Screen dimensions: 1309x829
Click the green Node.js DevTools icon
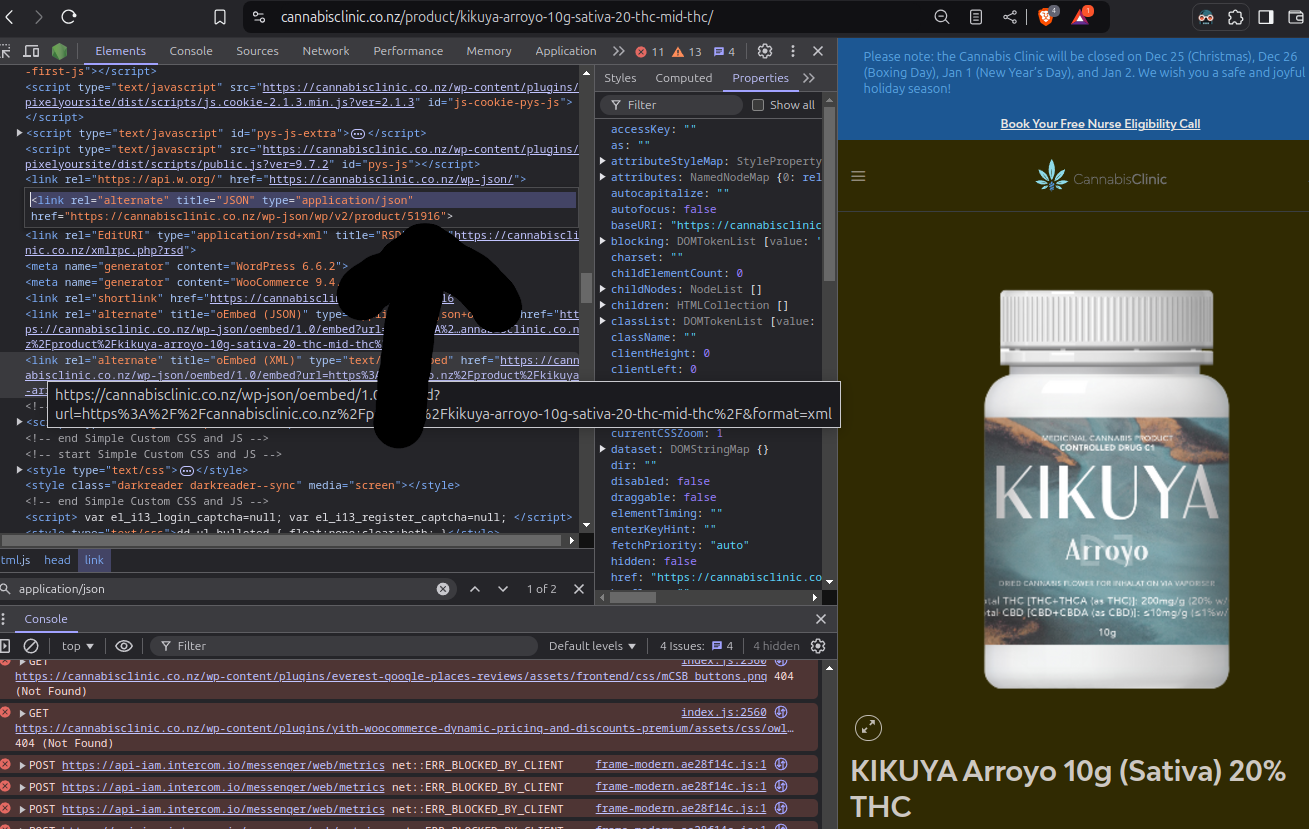click(60, 51)
